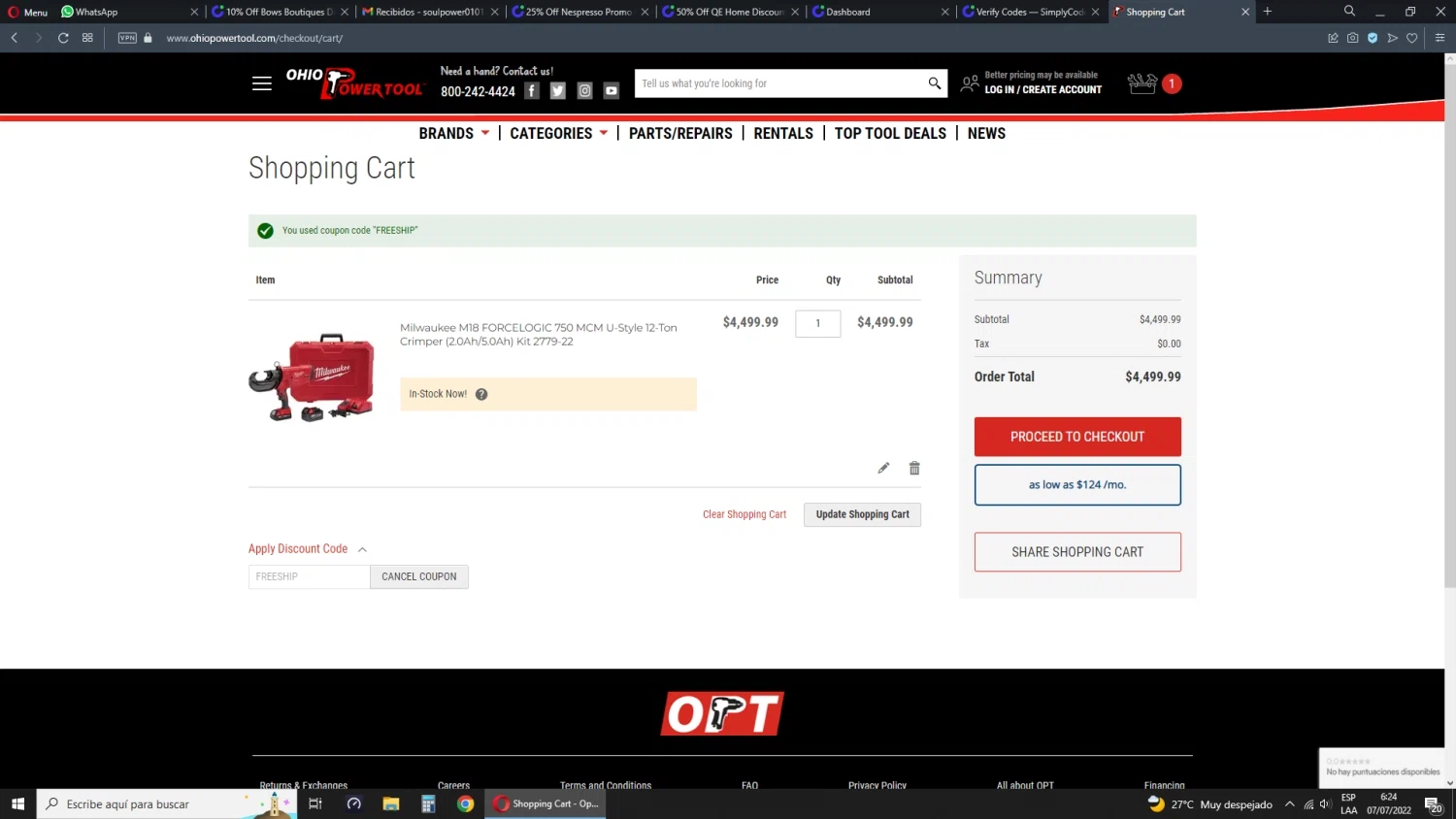Viewport: 1456px width, 819px height.
Task: Reload the page with refresh icon
Action: coord(63,38)
